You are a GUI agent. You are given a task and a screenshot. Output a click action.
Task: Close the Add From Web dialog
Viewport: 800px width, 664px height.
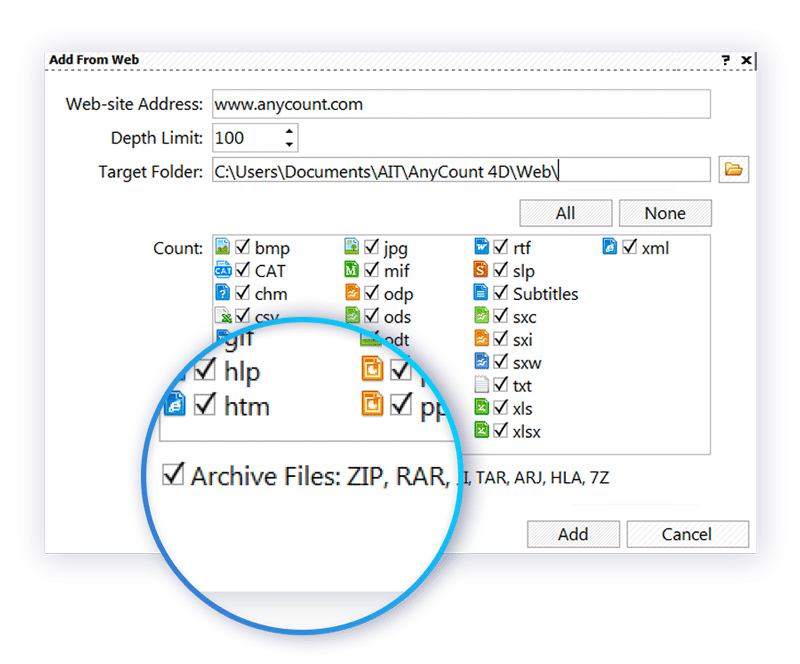[746, 60]
